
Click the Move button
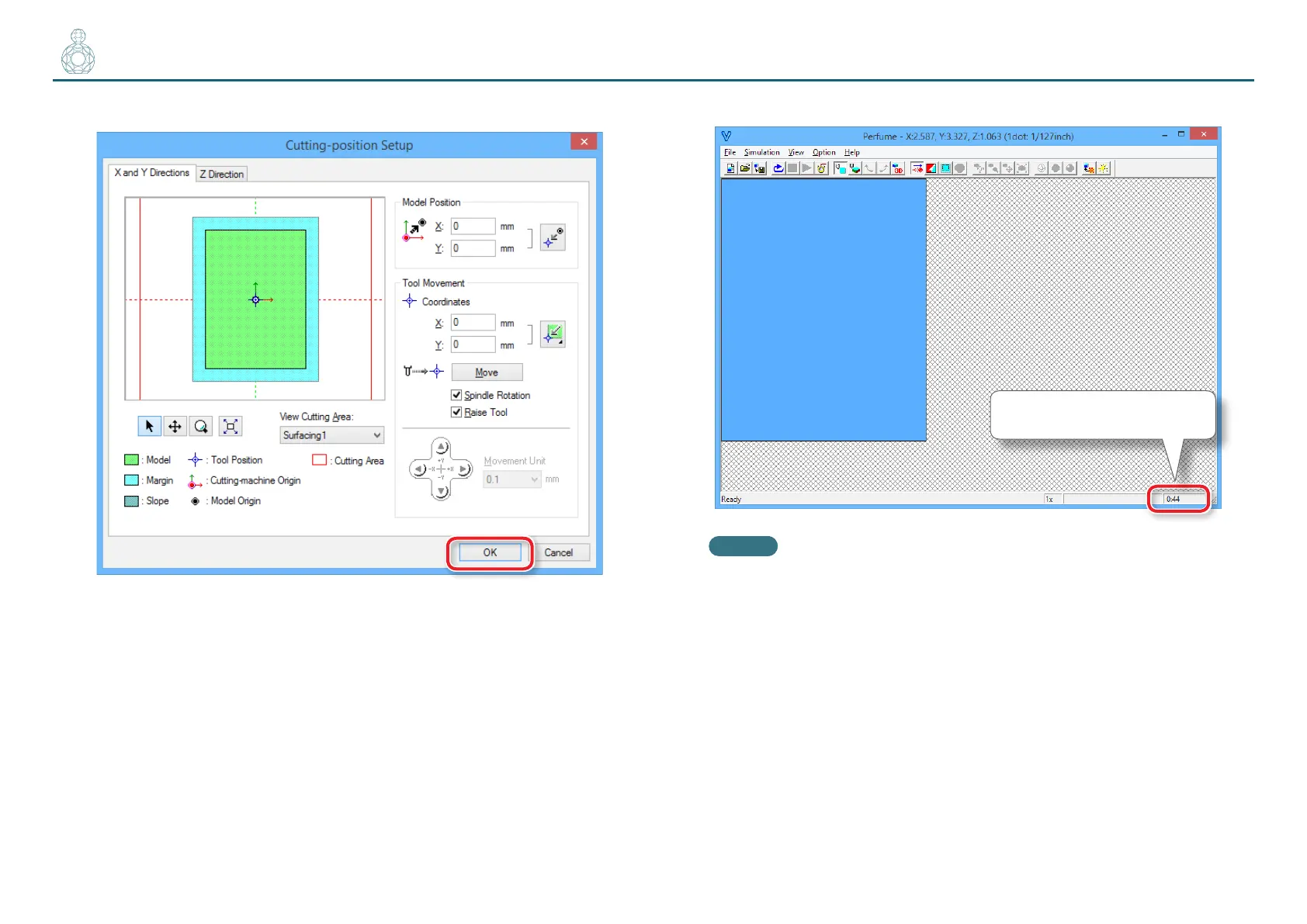tap(487, 372)
